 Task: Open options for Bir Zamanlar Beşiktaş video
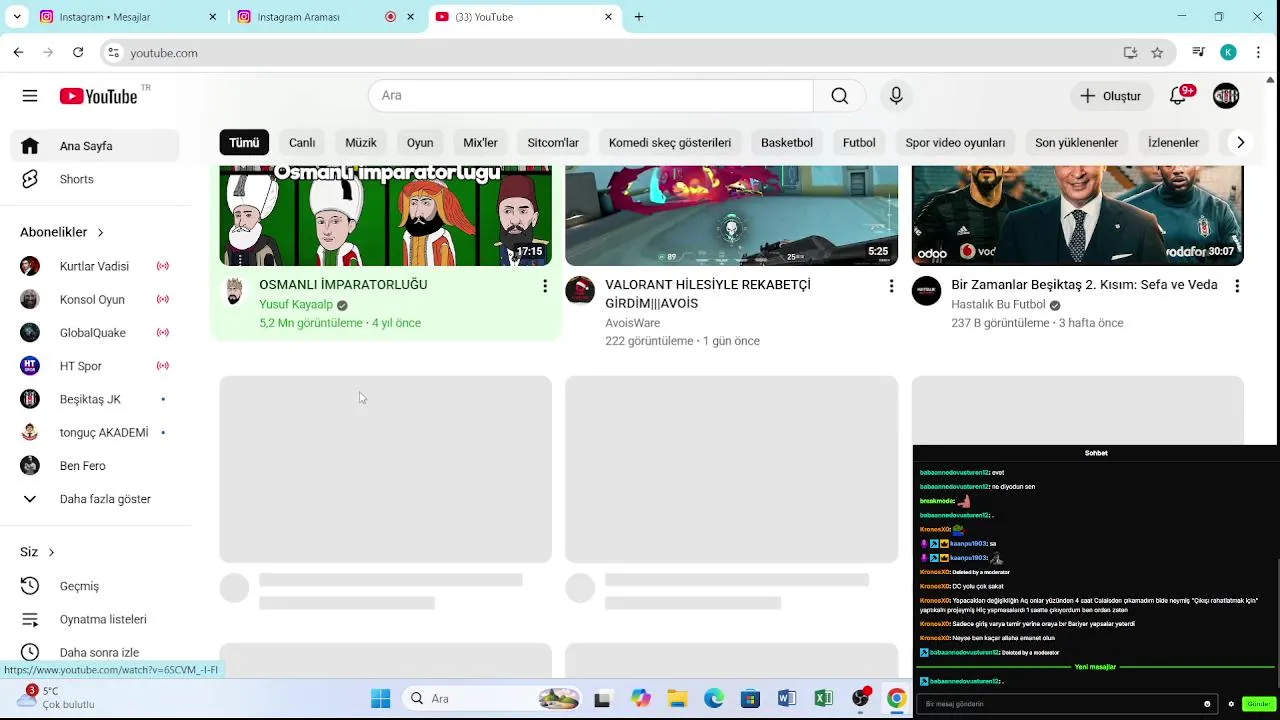point(1237,286)
